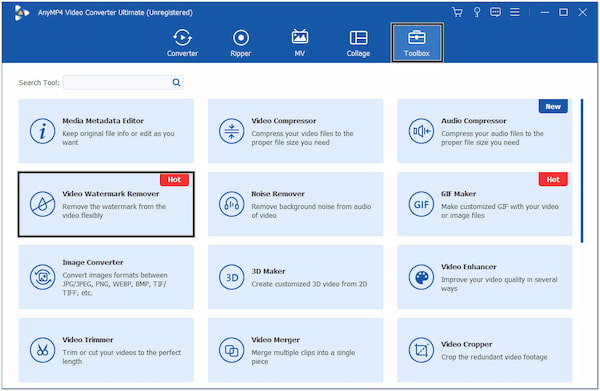Screen dimensions: 600x391
Task: Select the Toolbox tab
Action: click(x=417, y=43)
